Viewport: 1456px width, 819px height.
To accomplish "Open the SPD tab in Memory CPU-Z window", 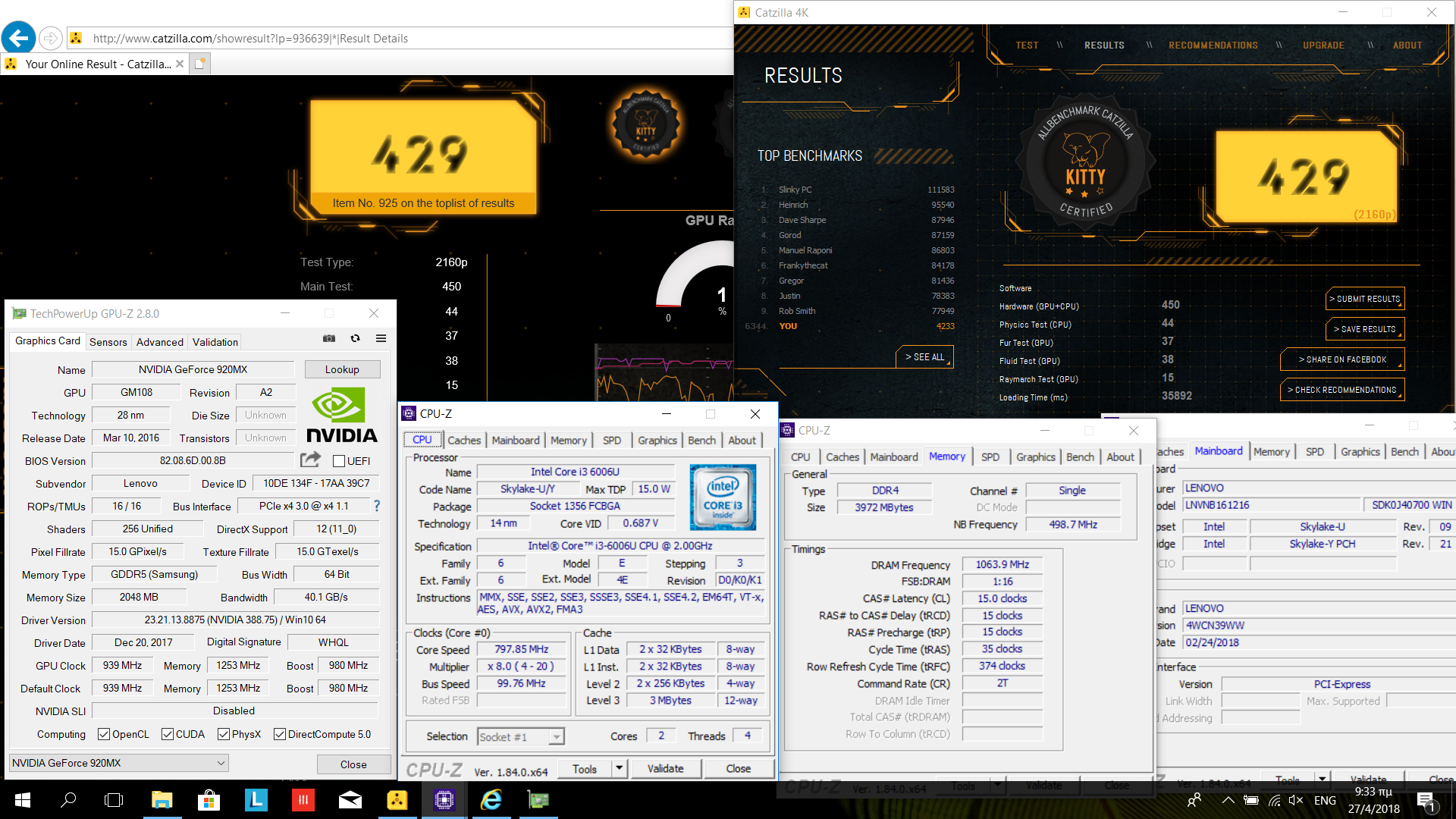I will tap(990, 457).
